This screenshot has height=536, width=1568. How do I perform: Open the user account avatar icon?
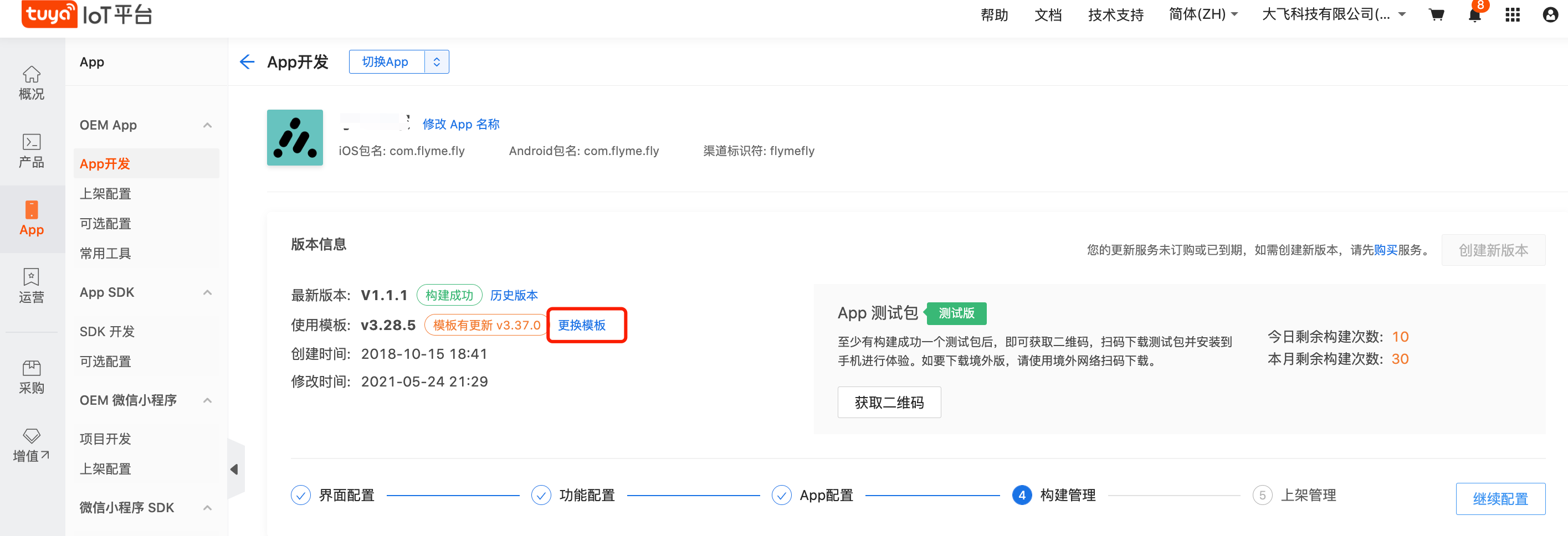coord(1550,14)
